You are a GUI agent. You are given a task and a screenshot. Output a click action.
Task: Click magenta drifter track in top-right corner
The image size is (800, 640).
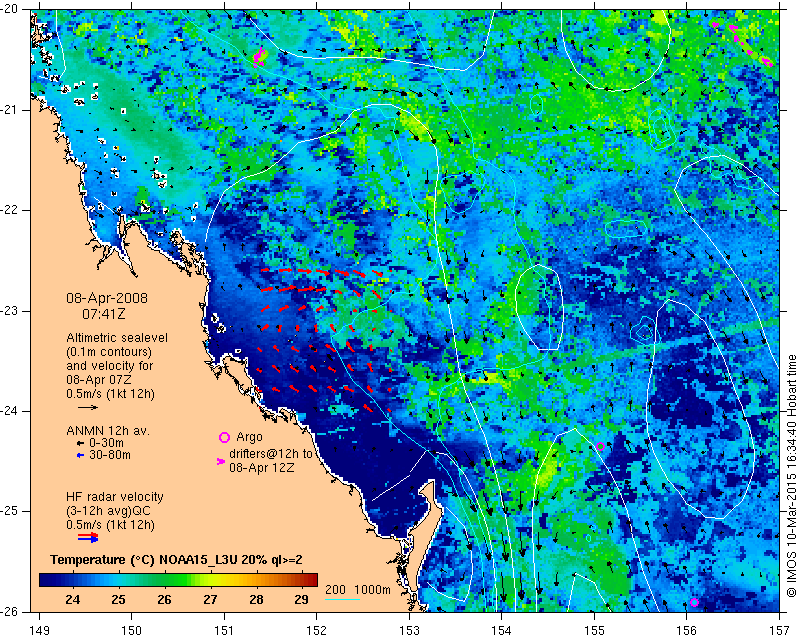coord(742,43)
